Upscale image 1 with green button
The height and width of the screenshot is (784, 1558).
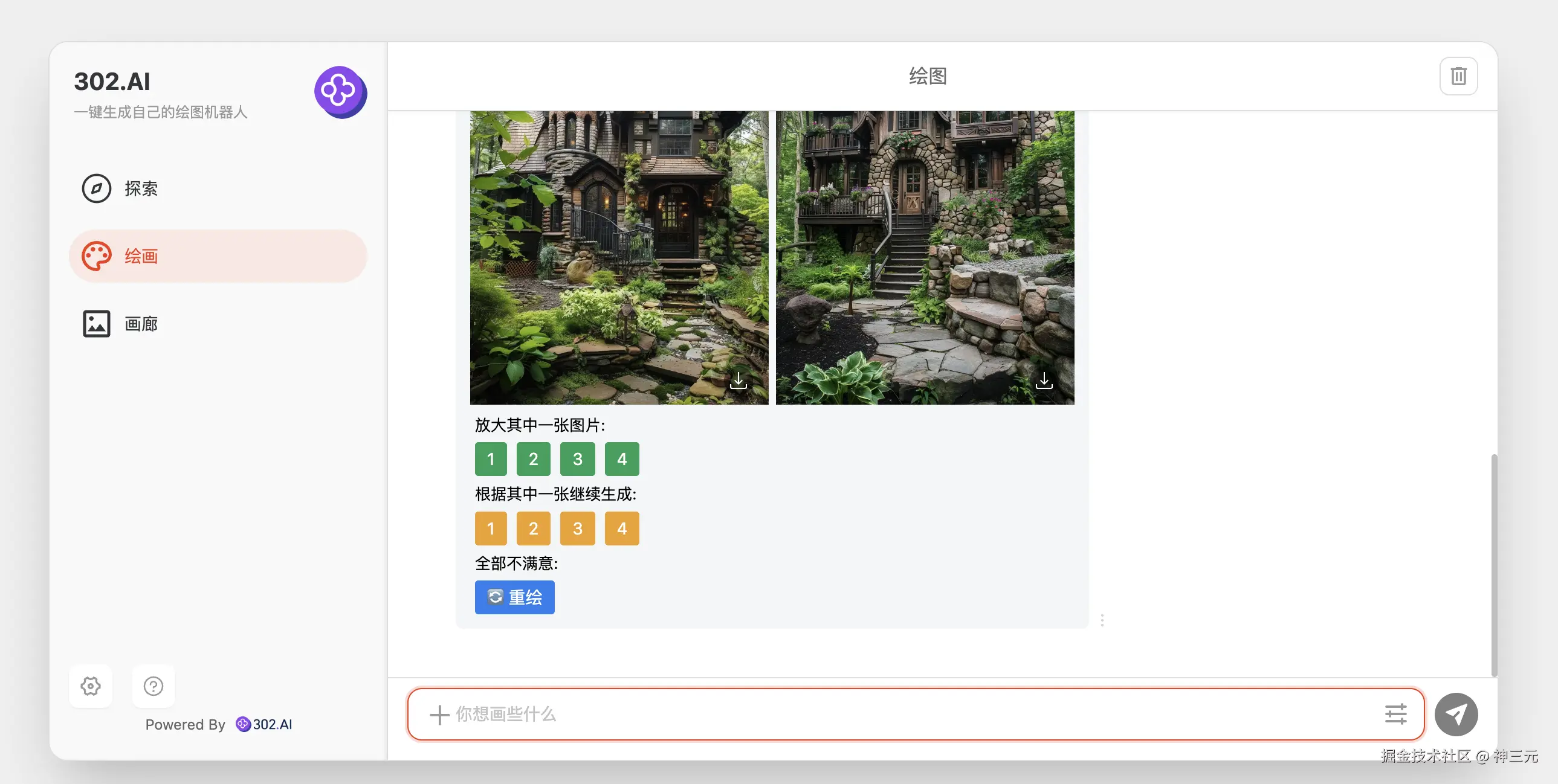point(491,459)
